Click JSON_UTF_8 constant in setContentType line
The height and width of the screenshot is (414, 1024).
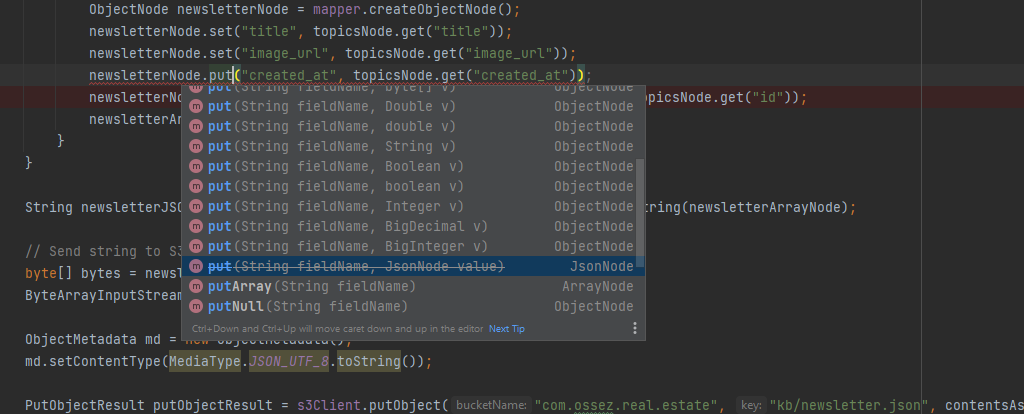point(289,361)
